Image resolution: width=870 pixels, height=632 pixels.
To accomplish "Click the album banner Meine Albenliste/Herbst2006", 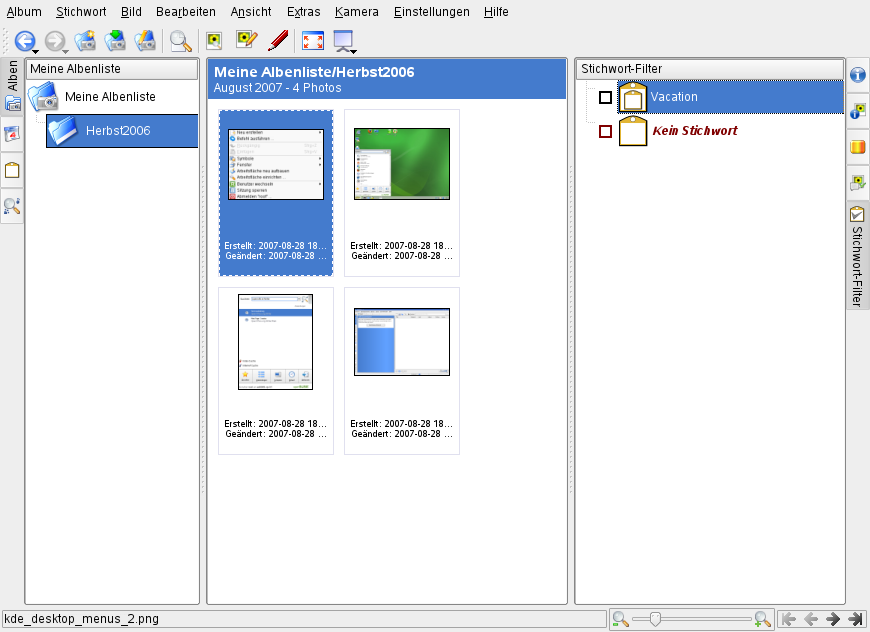I will (387, 79).
